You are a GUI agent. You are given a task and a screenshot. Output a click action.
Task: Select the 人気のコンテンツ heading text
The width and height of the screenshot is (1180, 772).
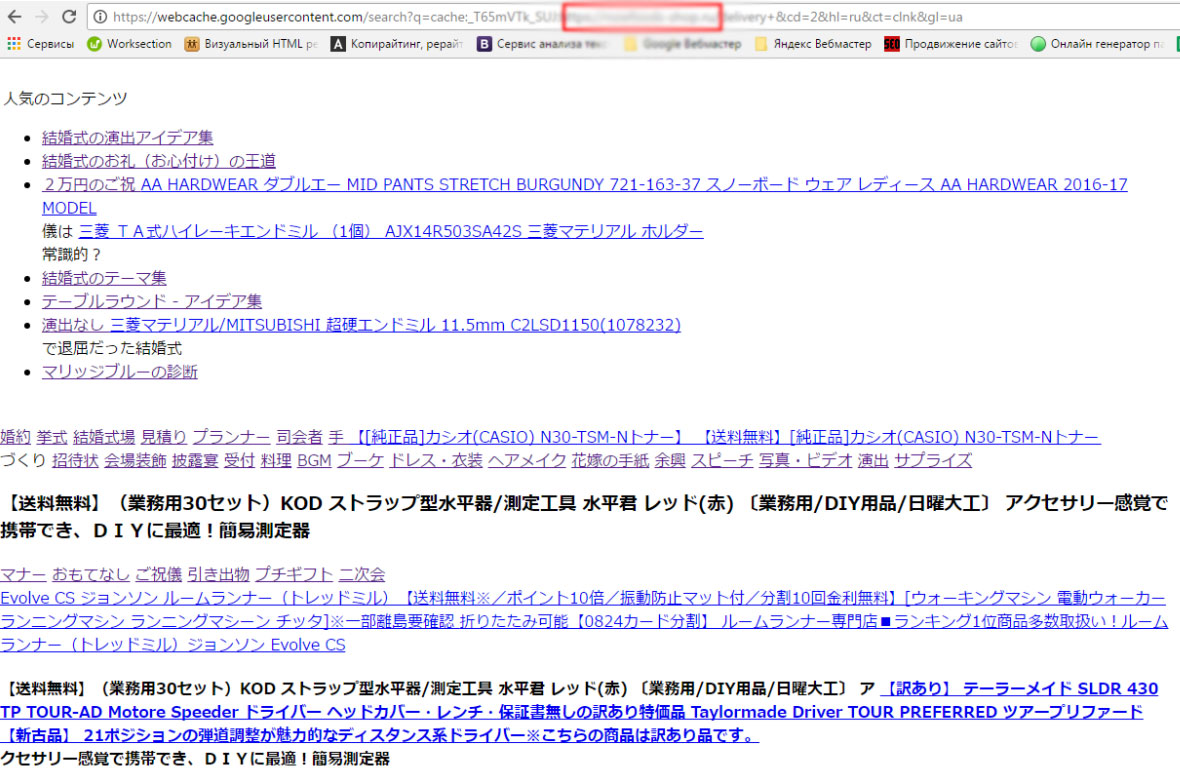pyautogui.click(x=65, y=99)
